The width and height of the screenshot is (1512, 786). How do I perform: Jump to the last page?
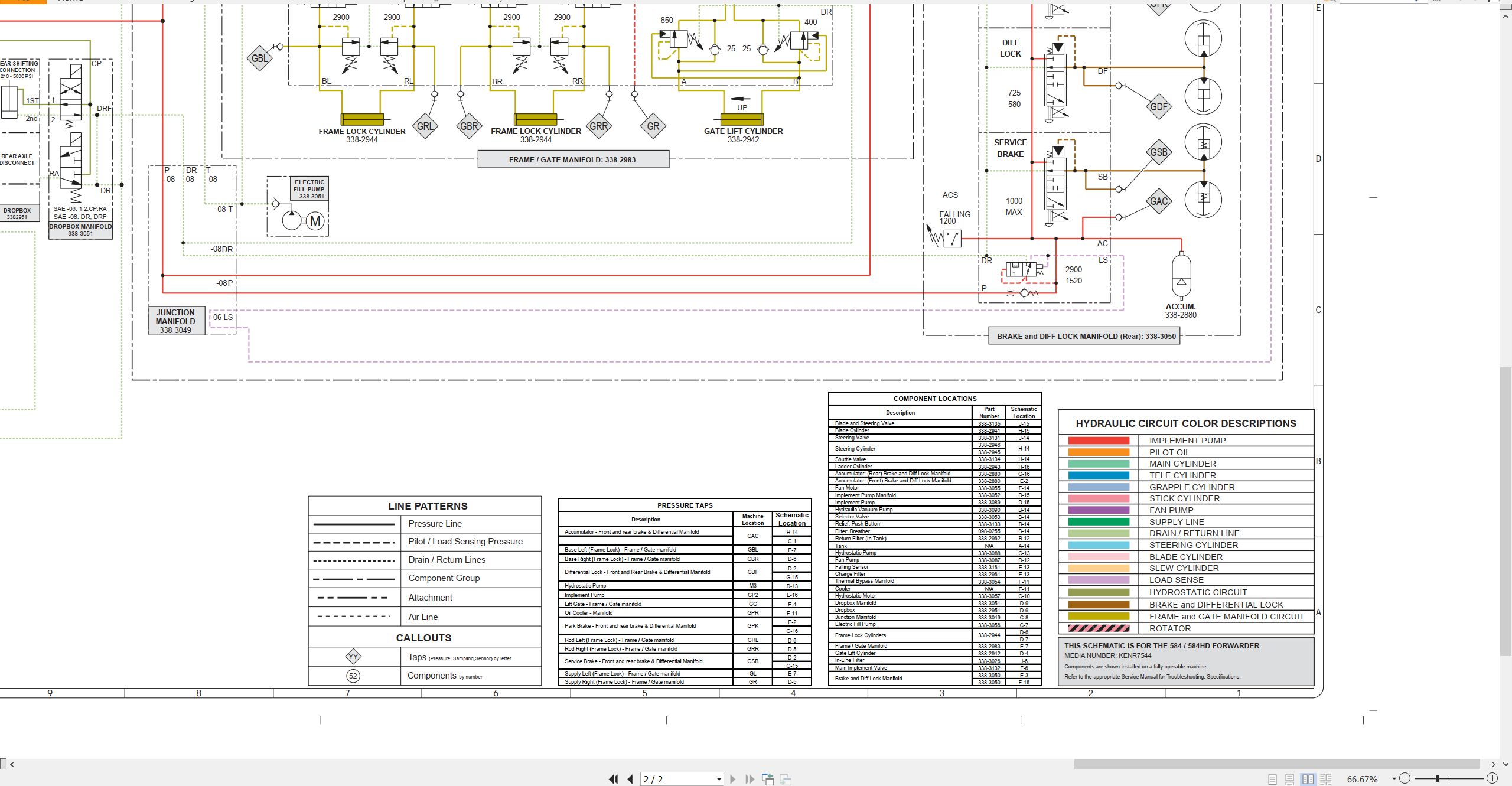coord(750,779)
